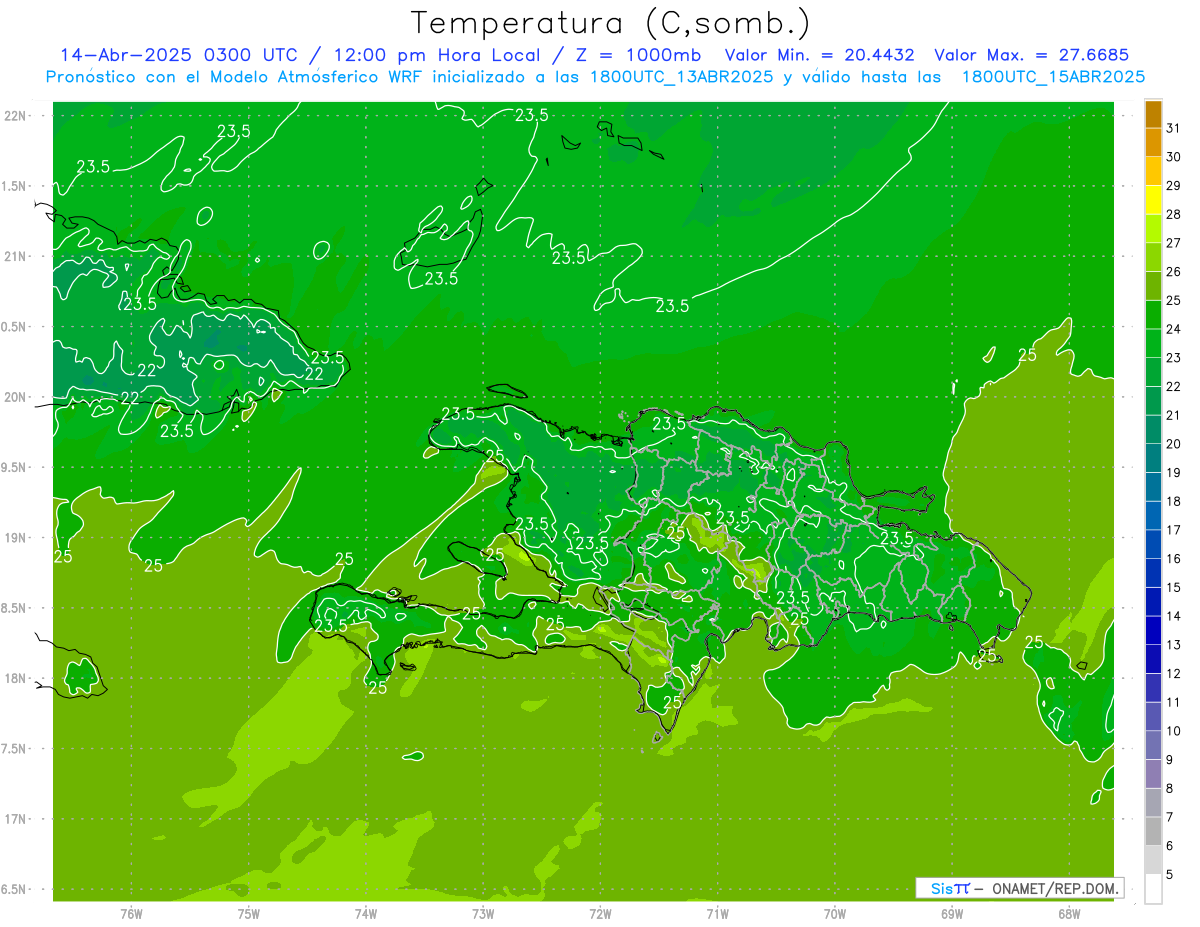The width and height of the screenshot is (1200, 927).
Task: Click the colorbar label '24'
Action: coord(1173,329)
